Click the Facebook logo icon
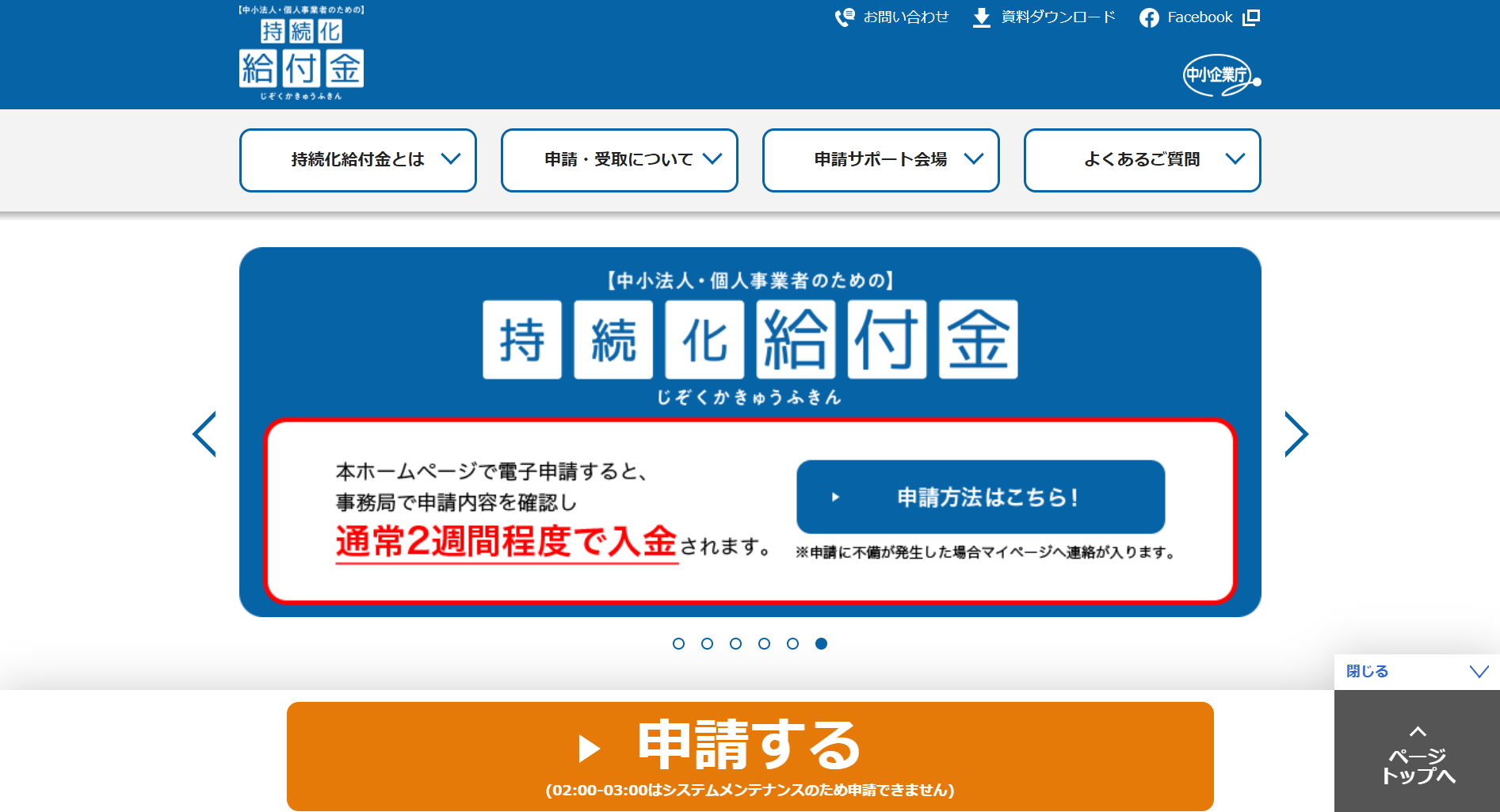Image resolution: width=1500 pixels, height=812 pixels. point(1148,17)
